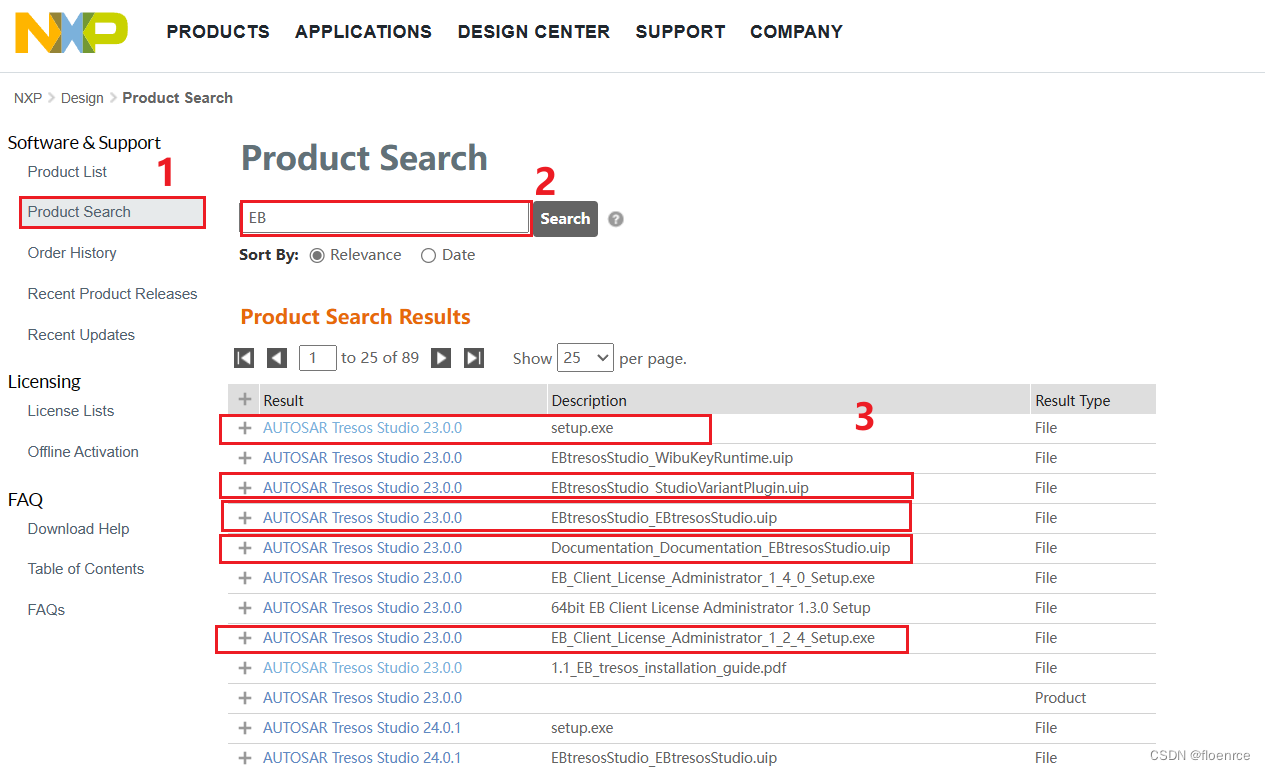Expand the 23.0.0 EBtresosStudio_EBtresosStudio.uip row
Viewport: 1265px width, 770px height.
point(244,518)
